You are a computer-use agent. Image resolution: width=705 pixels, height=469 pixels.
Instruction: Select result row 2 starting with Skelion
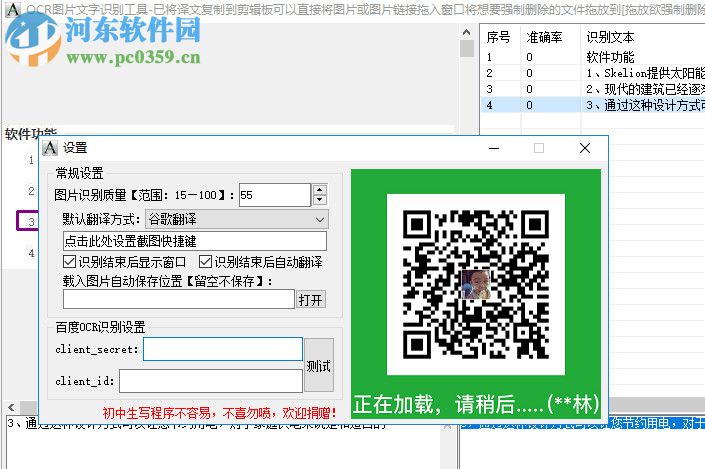pyautogui.click(x=593, y=73)
